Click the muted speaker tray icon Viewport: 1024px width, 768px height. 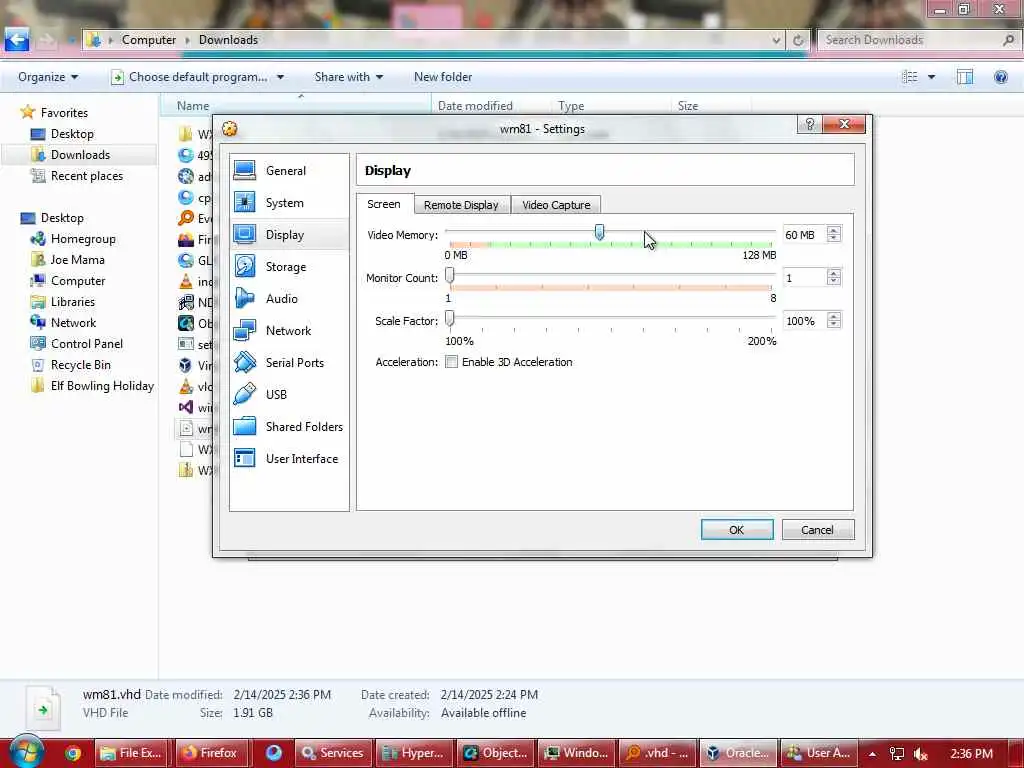[921, 754]
